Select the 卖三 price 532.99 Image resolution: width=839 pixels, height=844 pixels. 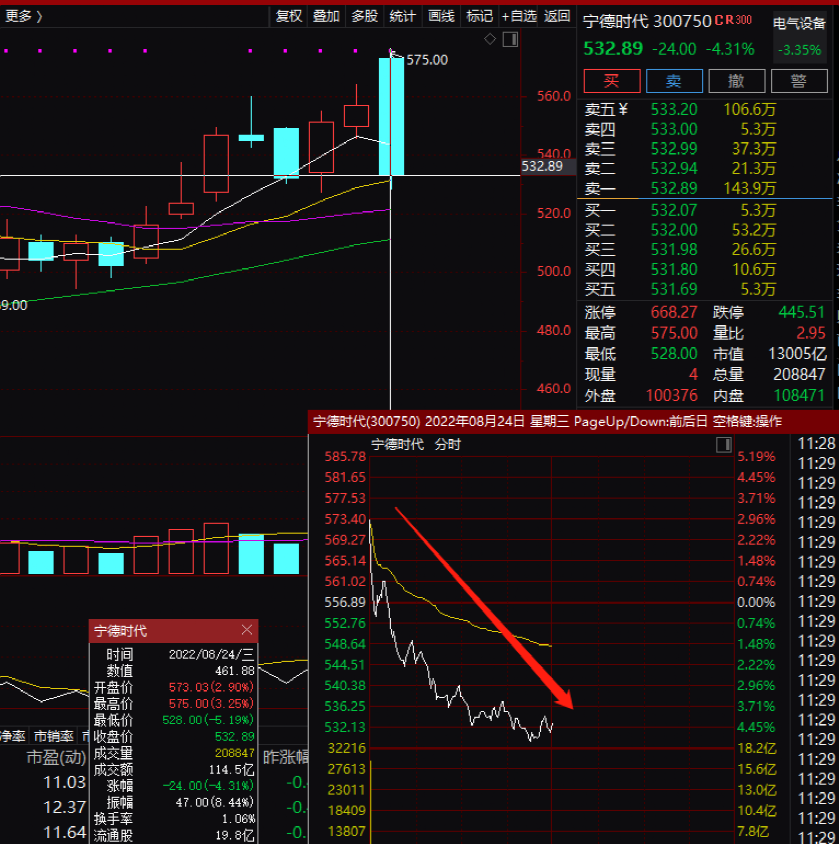(674, 149)
